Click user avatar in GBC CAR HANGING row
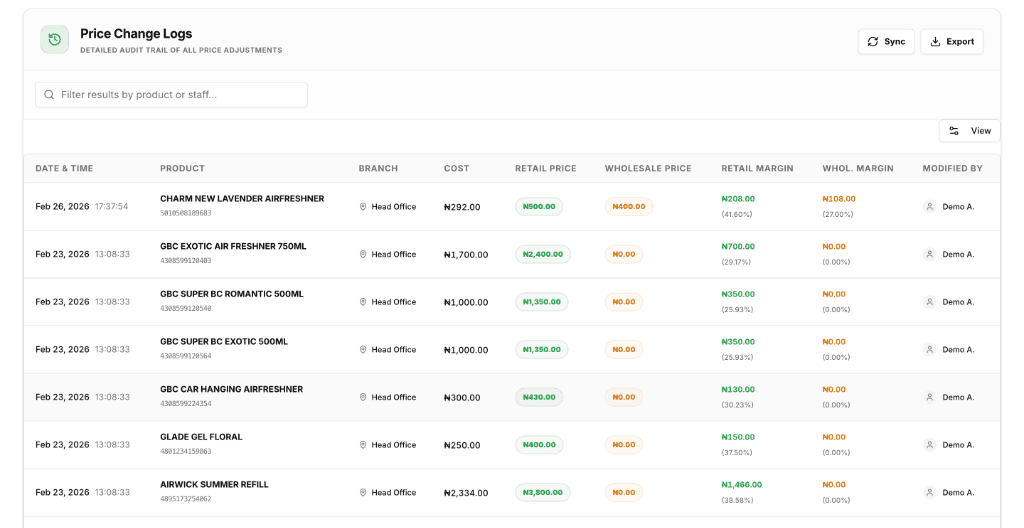 (929, 397)
